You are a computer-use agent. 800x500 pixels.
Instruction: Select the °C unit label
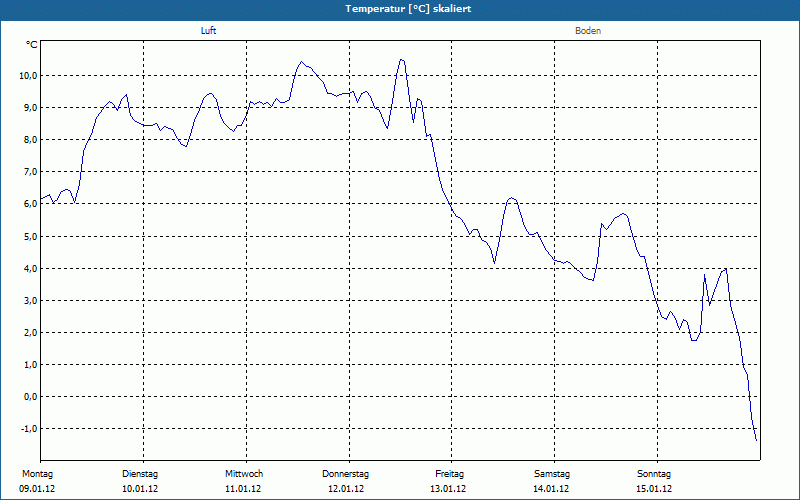(x=32, y=45)
